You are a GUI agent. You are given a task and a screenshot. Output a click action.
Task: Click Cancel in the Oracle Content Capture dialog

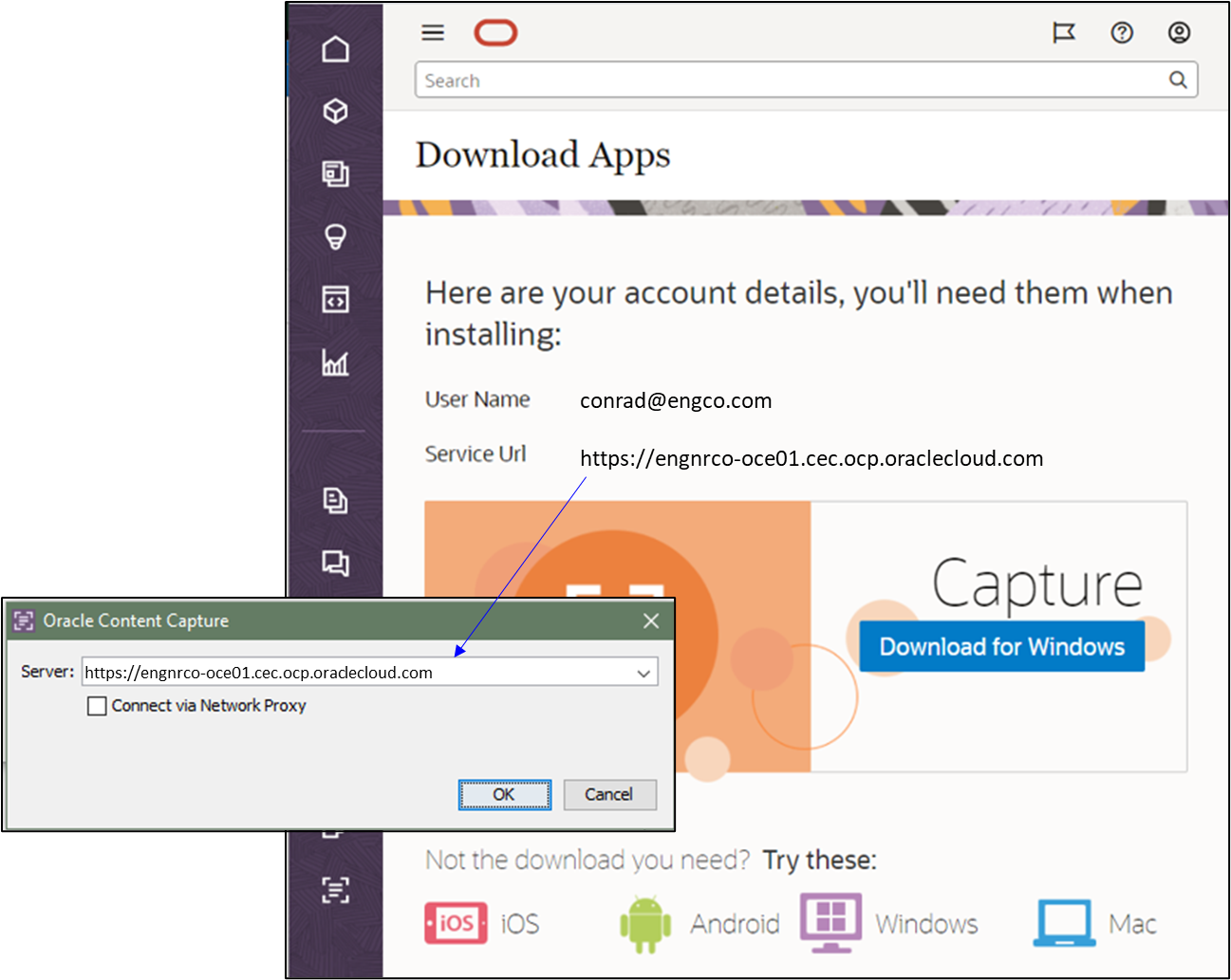point(609,795)
